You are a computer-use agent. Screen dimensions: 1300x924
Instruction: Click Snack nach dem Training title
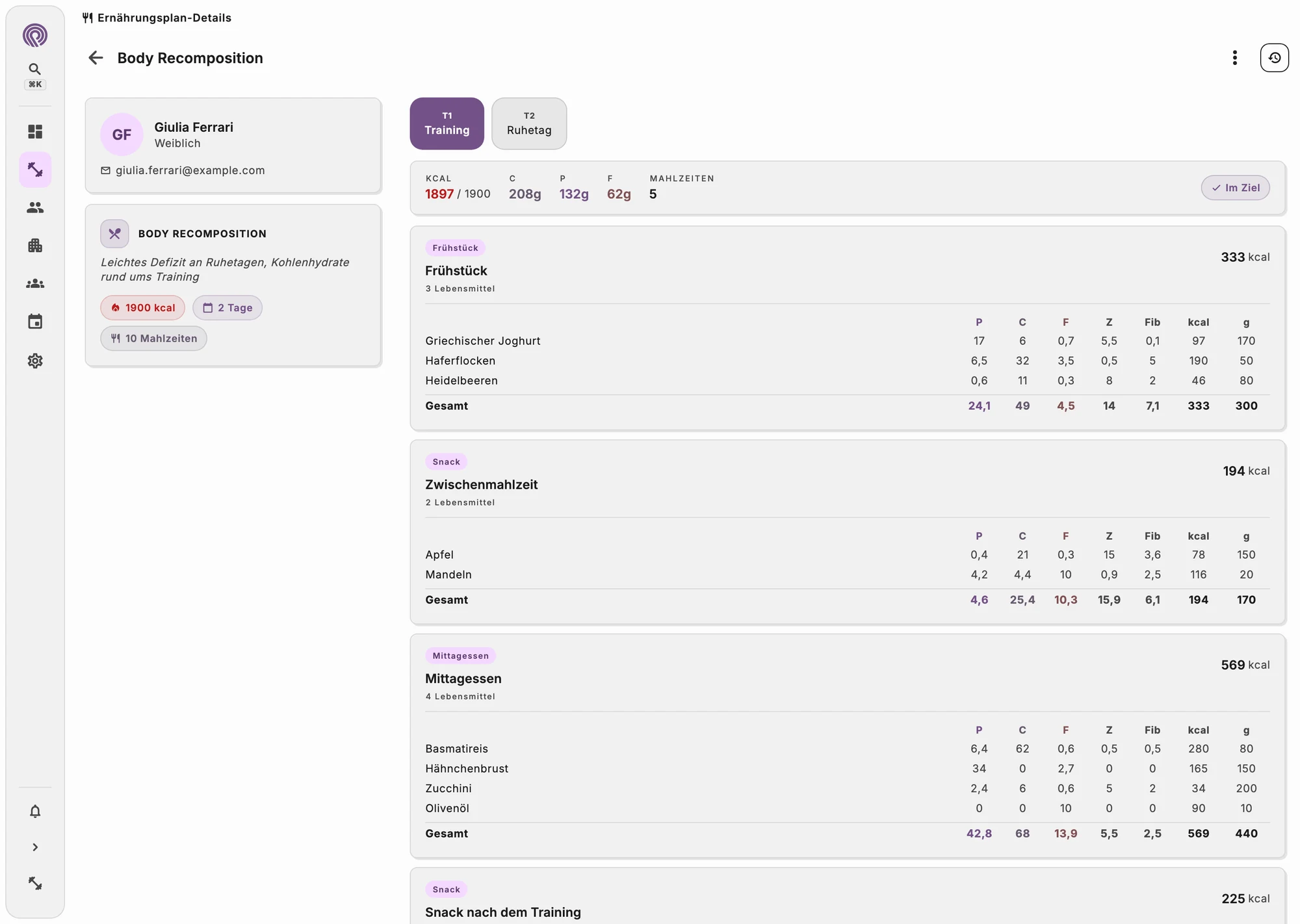click(x=502, y=912)
